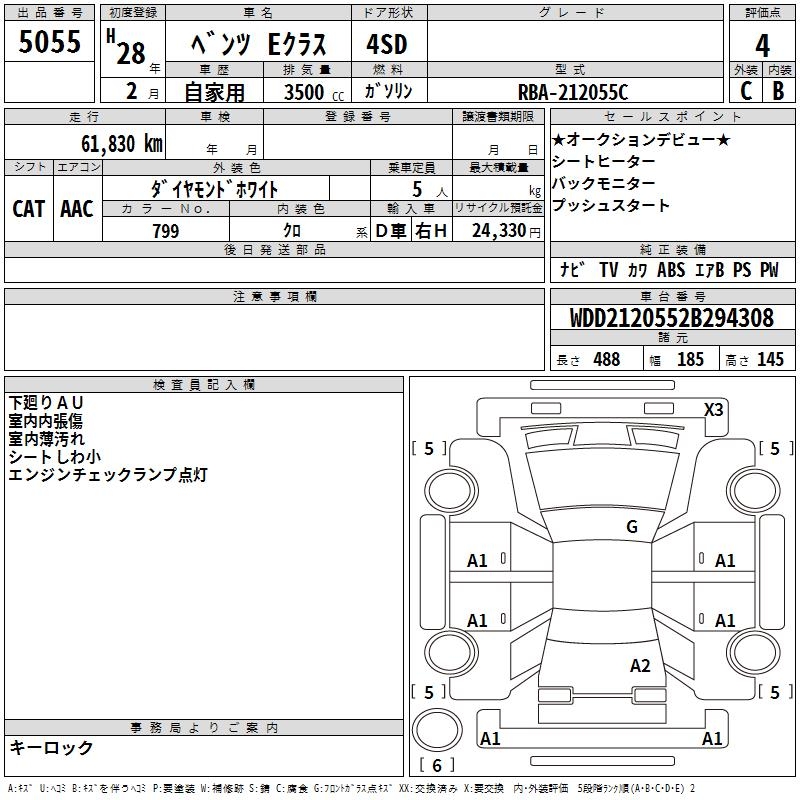800x800 pixels.
Task: Click the recycle deposit amount 24,330円
Action: click(x=497, y=231)
